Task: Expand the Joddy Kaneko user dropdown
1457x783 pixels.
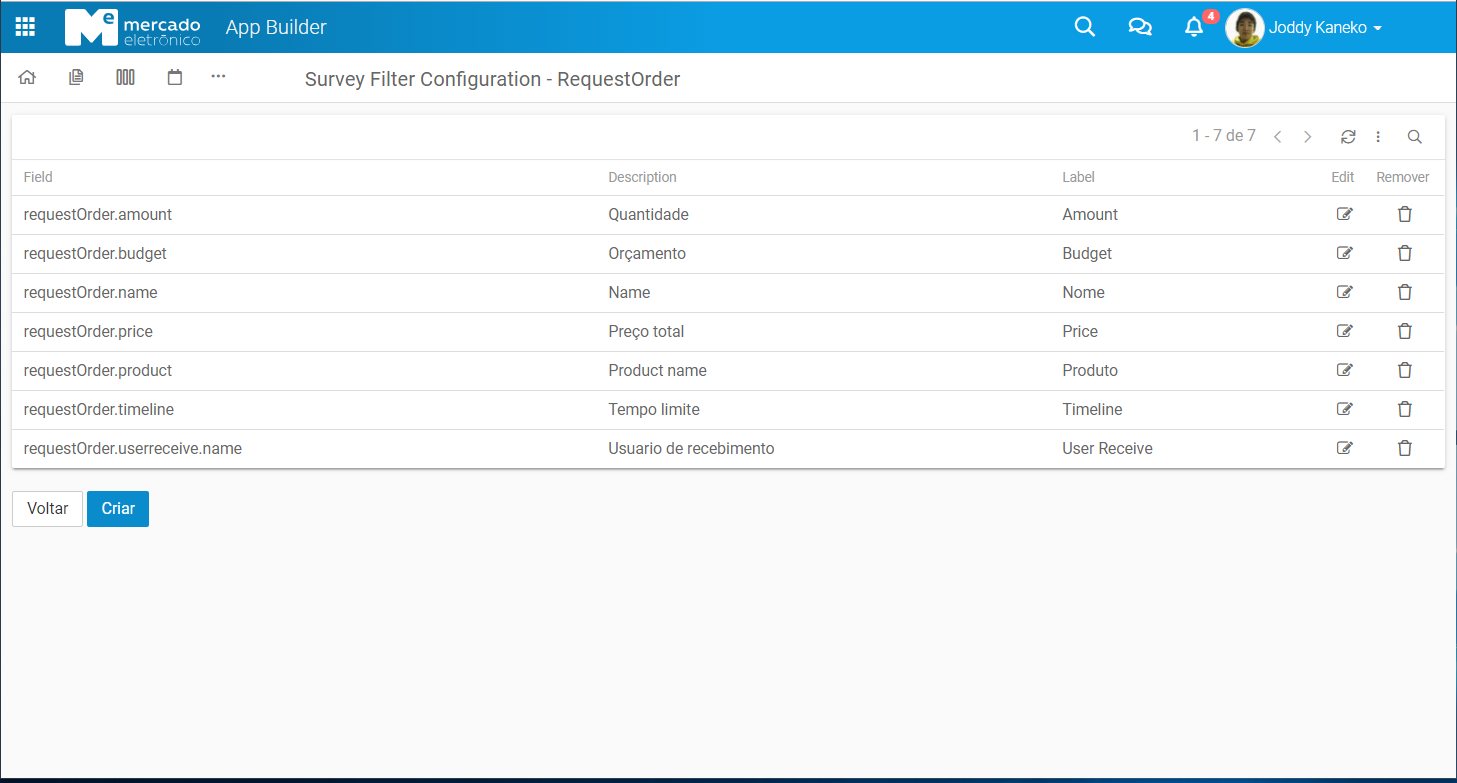Action: (1324, 28)
